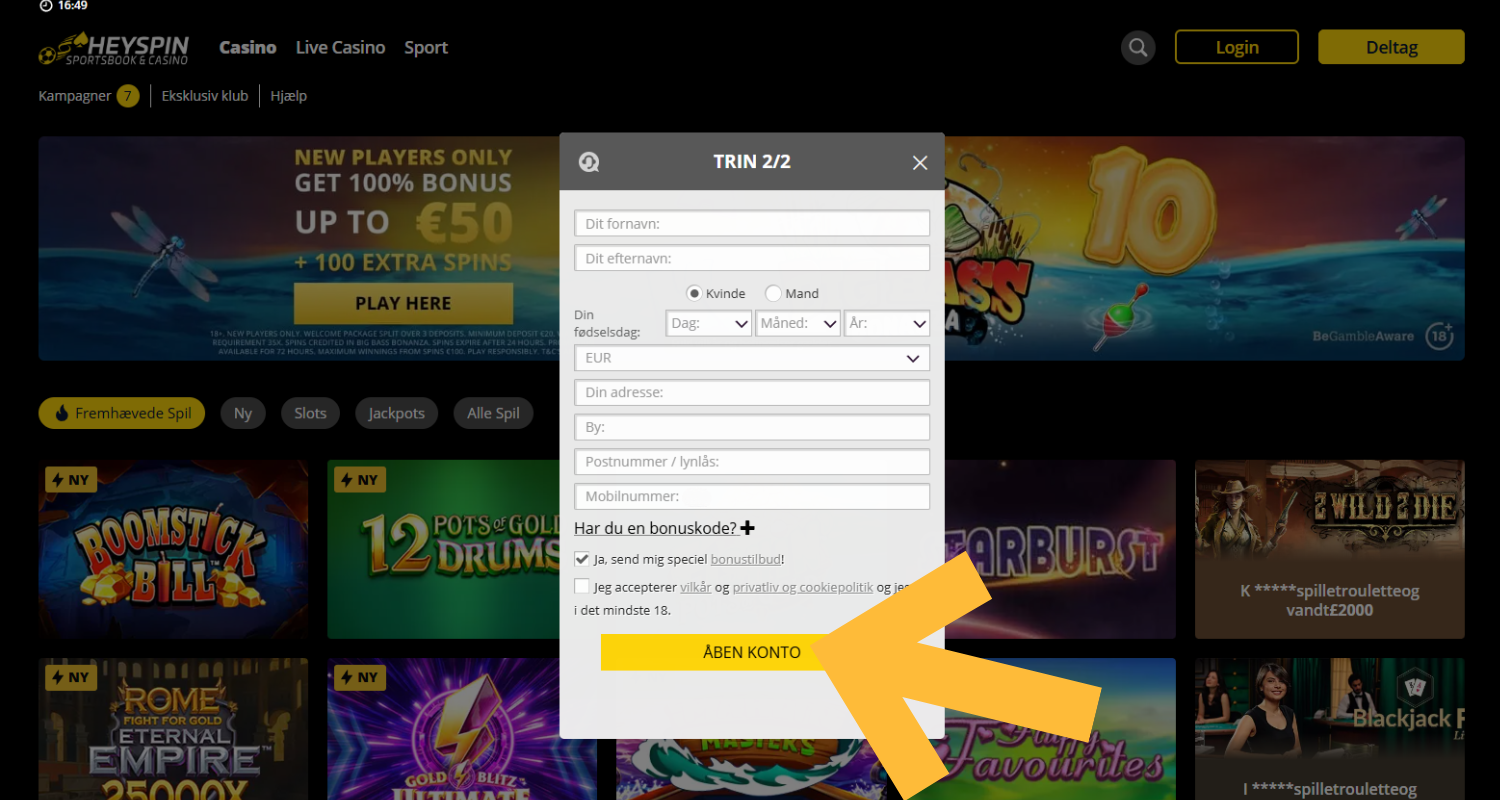
Task: Select the Kvinde gender radio button
Action: pyautogui.click(x=694, y=293)
